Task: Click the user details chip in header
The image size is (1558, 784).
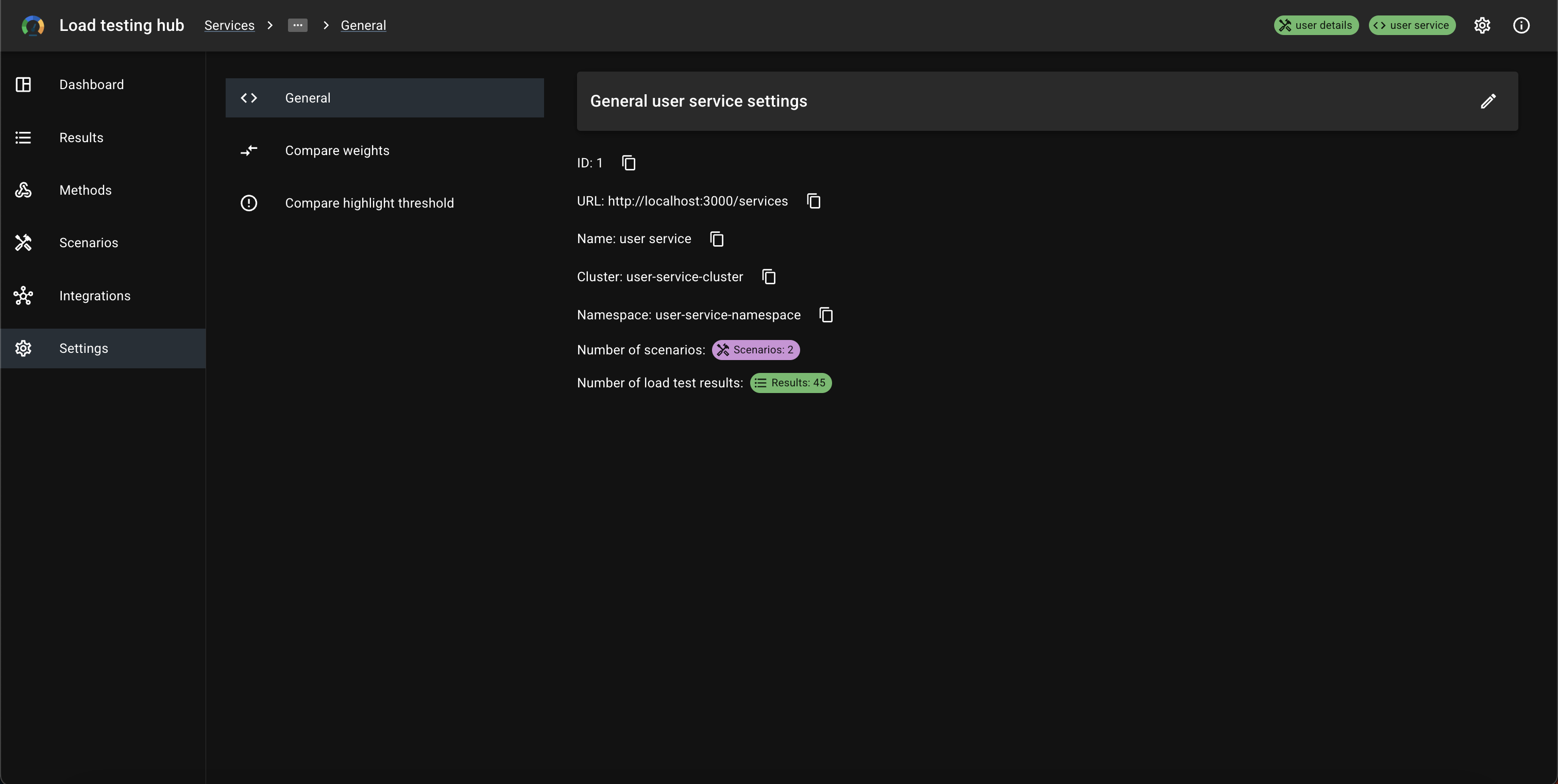Action: click(x=1316, y=25)
